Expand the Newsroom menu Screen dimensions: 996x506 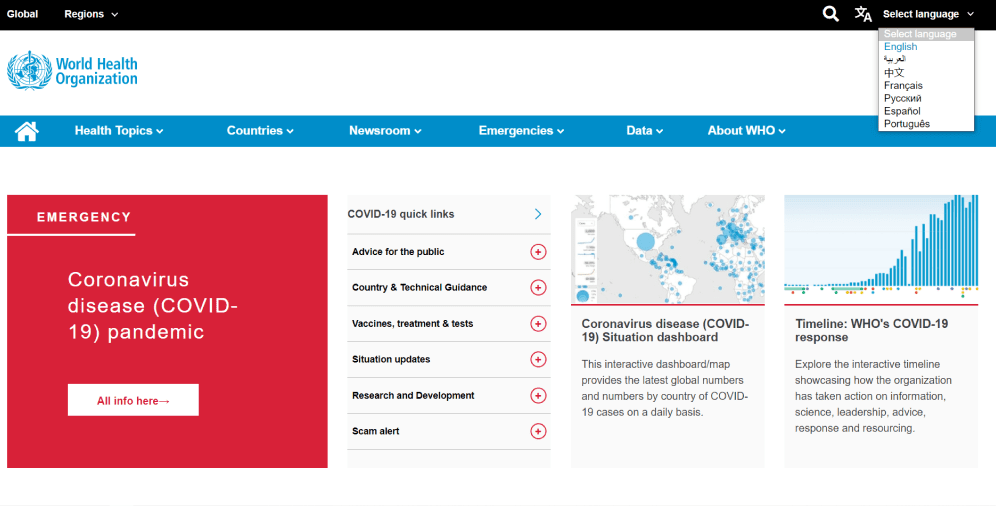point(385,131)
